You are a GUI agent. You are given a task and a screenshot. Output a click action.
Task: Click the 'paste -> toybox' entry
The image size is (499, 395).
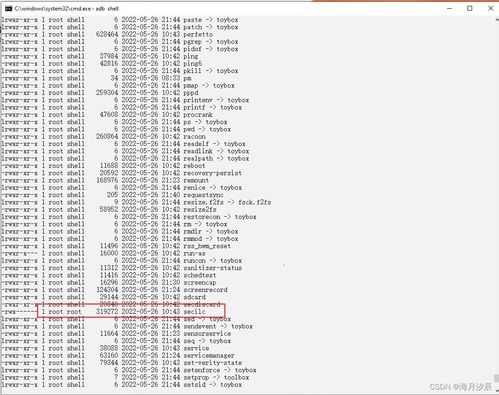pos(211,20)
